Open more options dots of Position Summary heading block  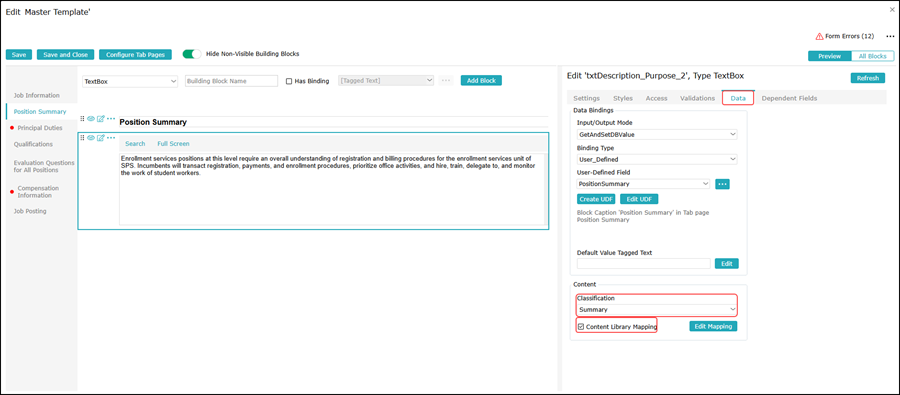point(111,119)
